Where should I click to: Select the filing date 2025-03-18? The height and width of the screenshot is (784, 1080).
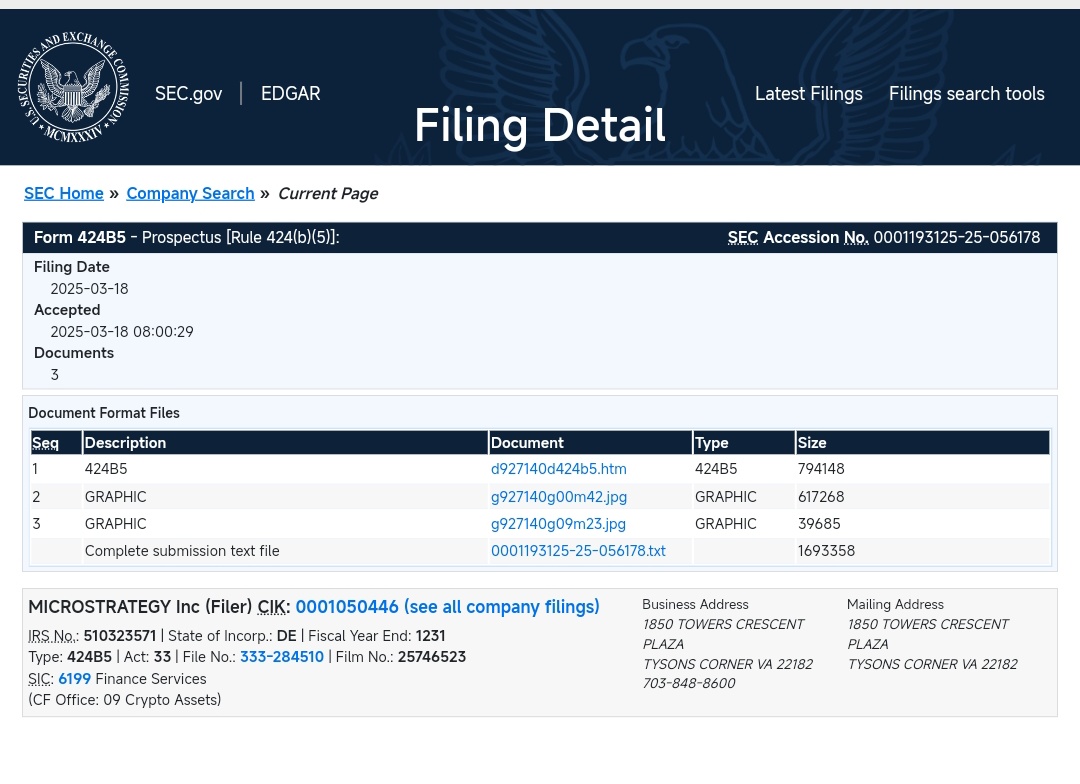pos(90,289)
